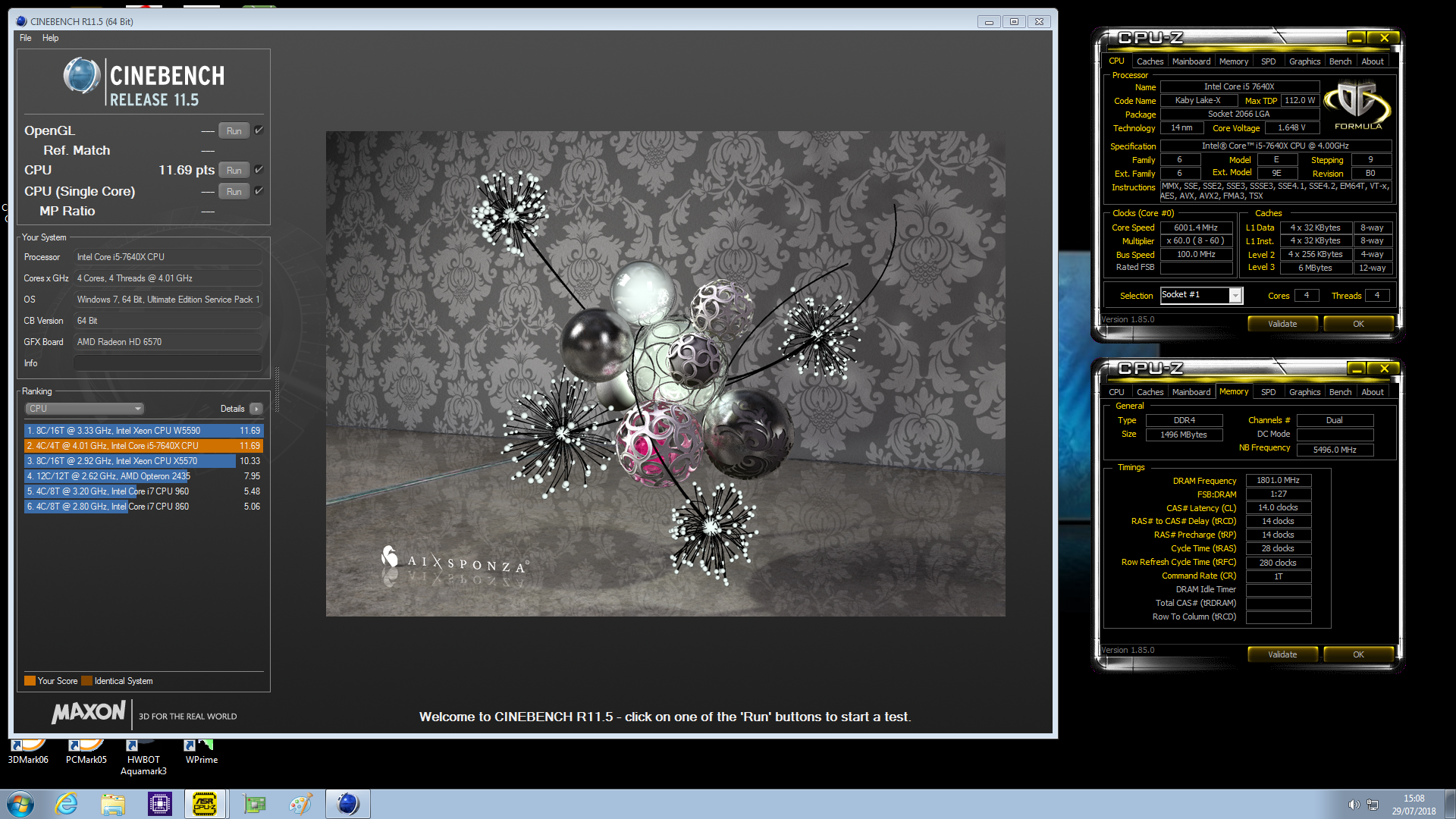
Task: Click OK in the lower CPU-Z window
Action: 1358,654
